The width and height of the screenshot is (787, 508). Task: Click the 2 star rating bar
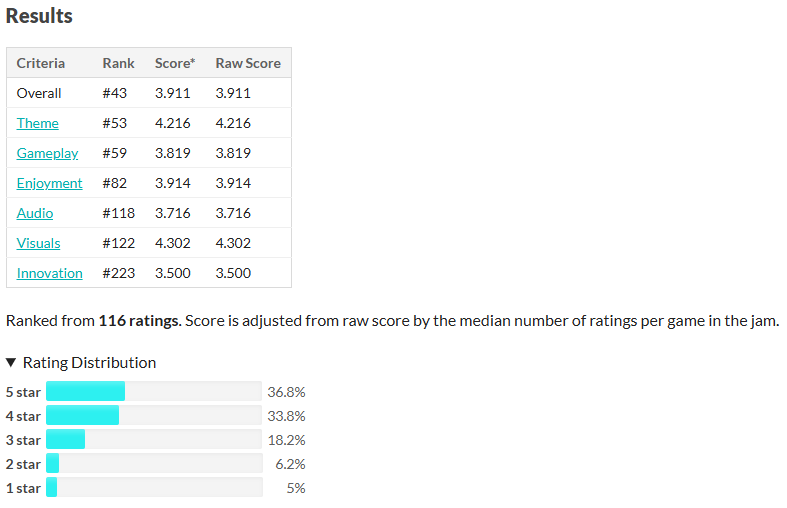[154, 463]
